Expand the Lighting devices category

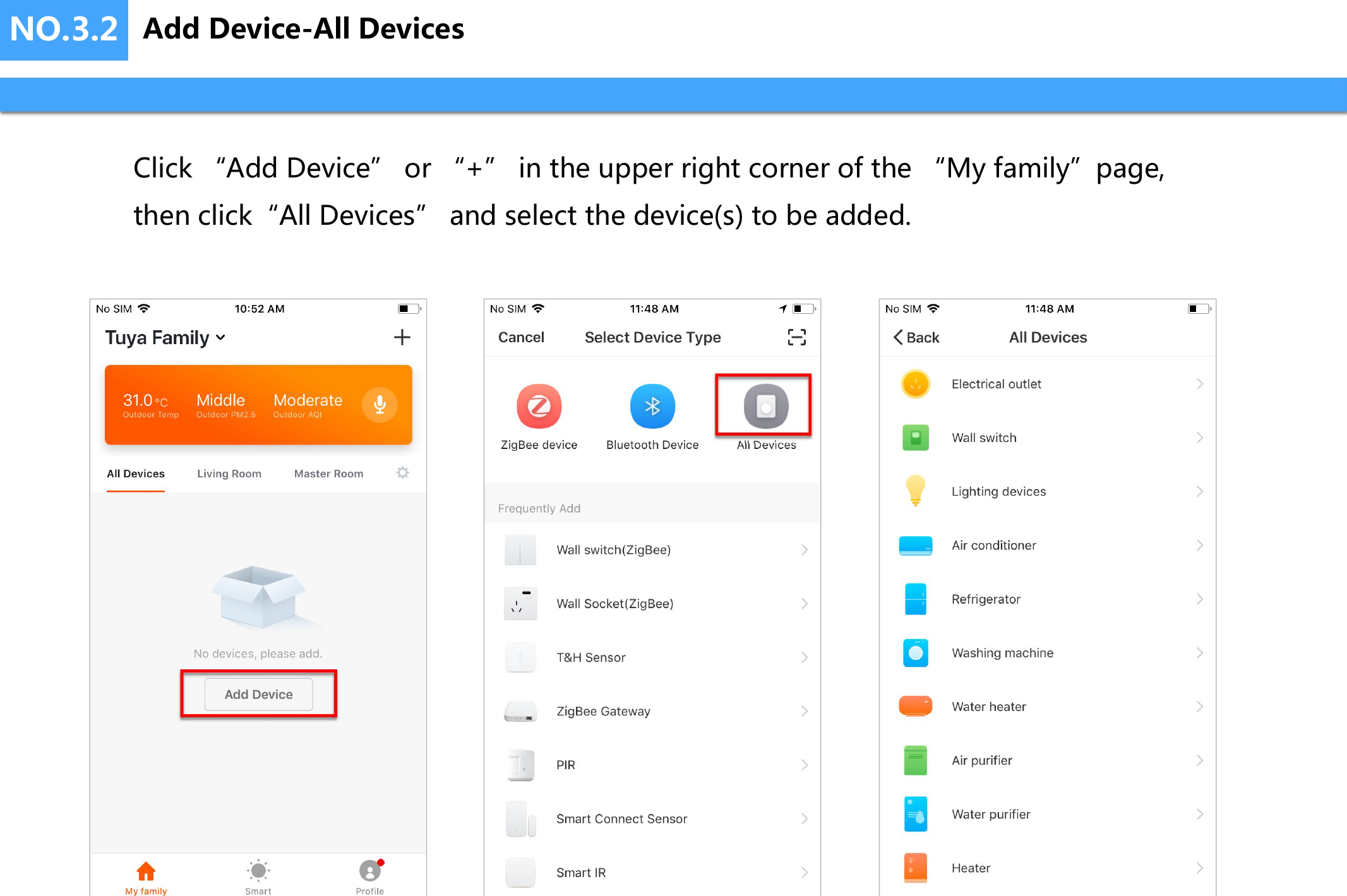(x=998, y=491)
